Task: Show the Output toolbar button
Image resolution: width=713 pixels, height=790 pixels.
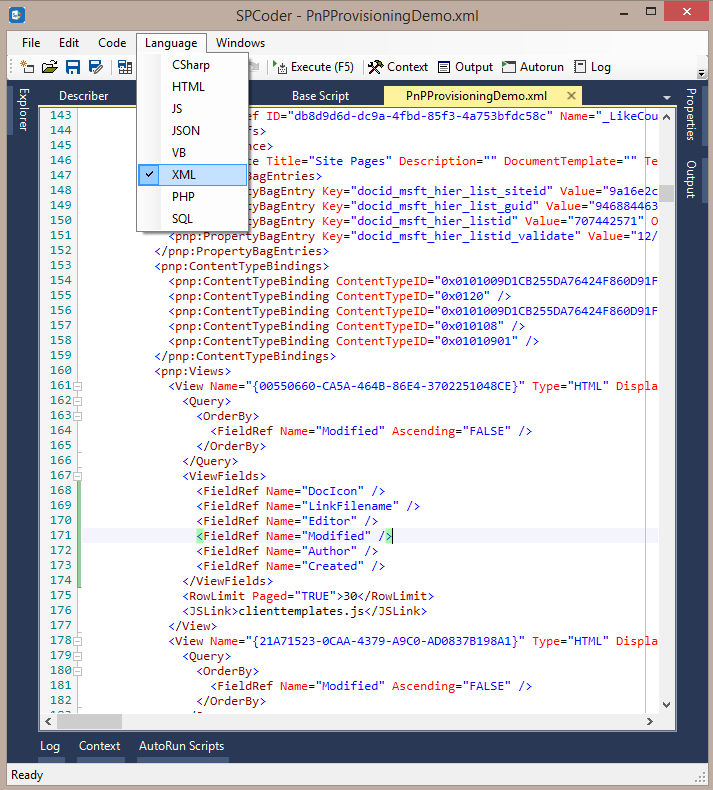Action: click(465, 67)
